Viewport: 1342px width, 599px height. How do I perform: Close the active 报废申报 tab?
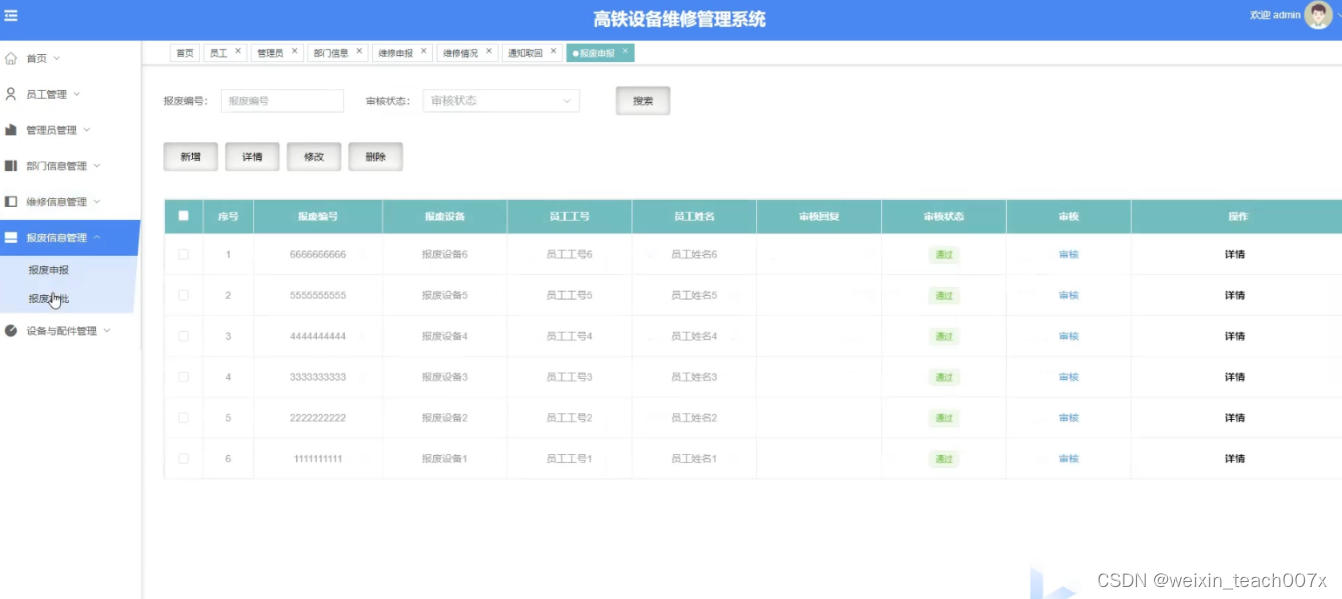625,50
